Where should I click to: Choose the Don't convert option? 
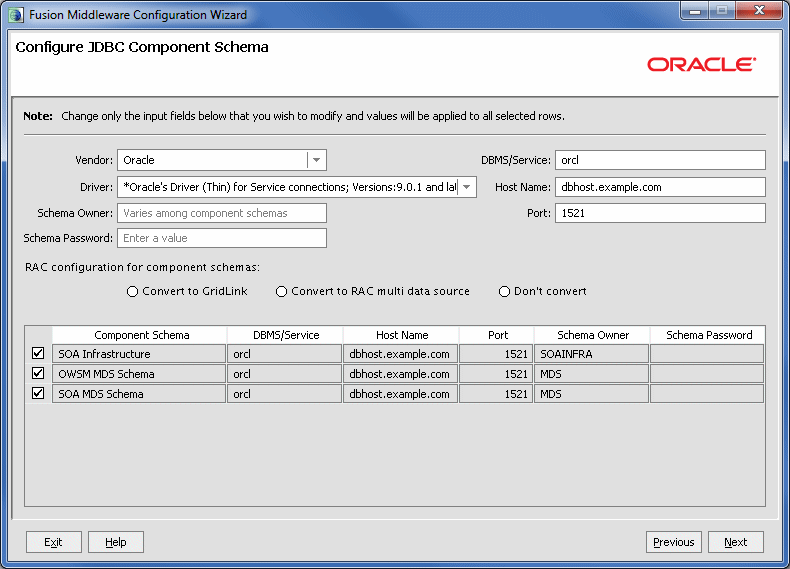pyautogui.click(x=504, y=291)
